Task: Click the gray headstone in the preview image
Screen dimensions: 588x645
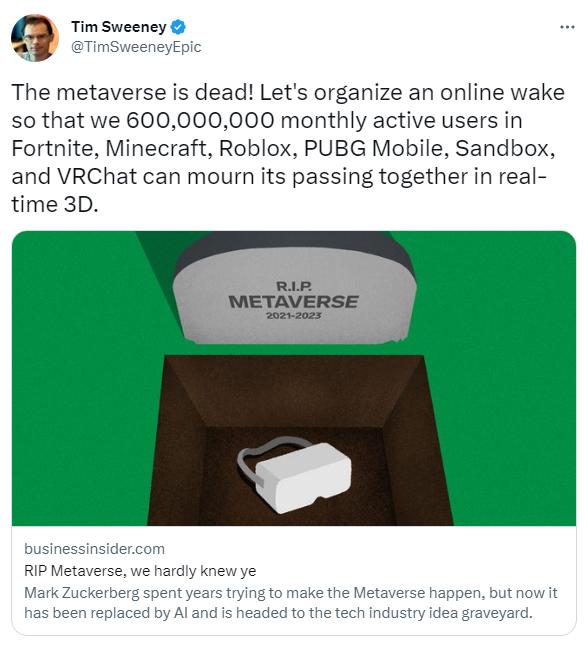Action: [x=294, y=294]
